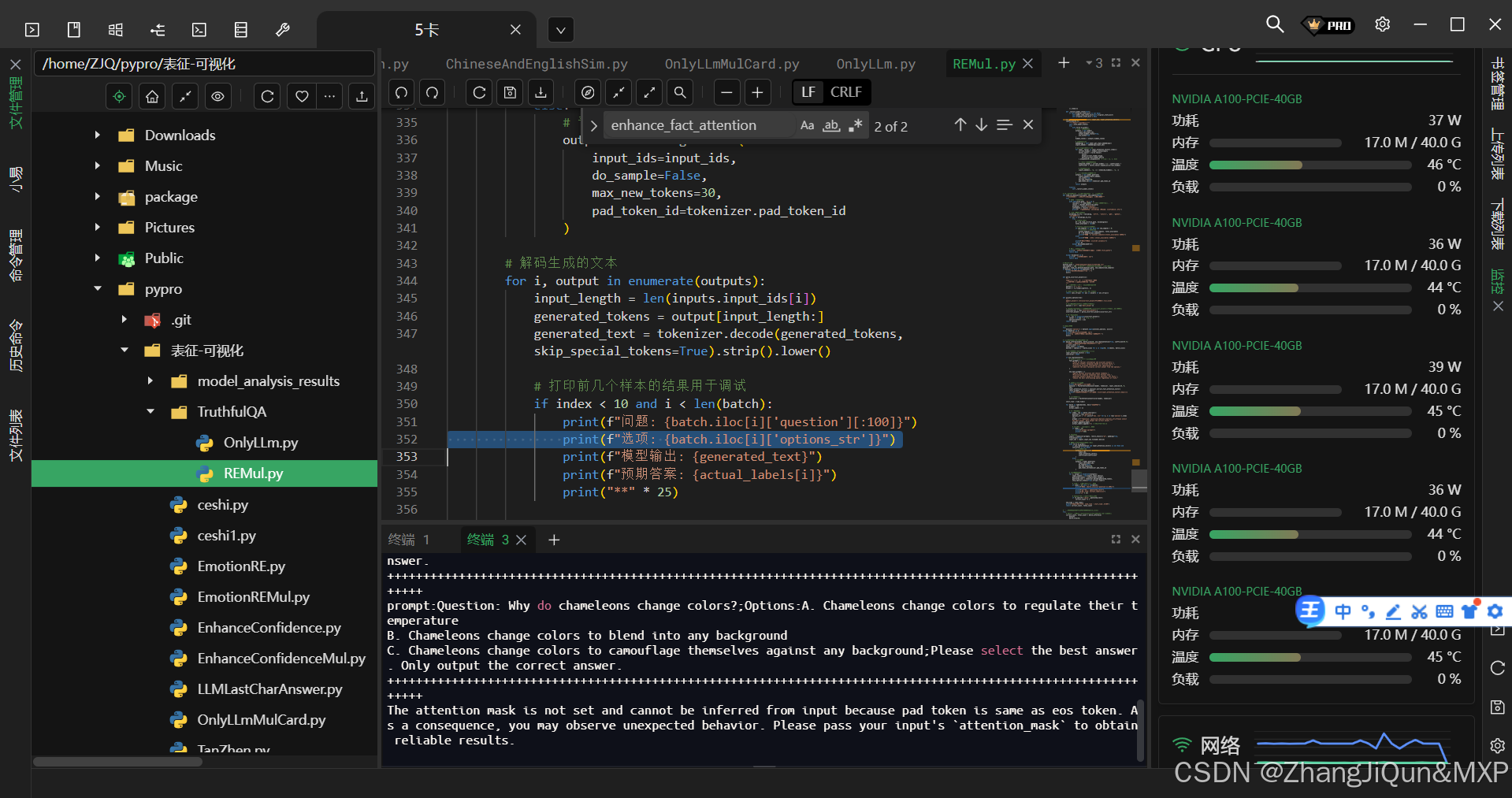The image size is (1512, 798).
Task: Toggle find in selection option
Action: coord(1005,124)
